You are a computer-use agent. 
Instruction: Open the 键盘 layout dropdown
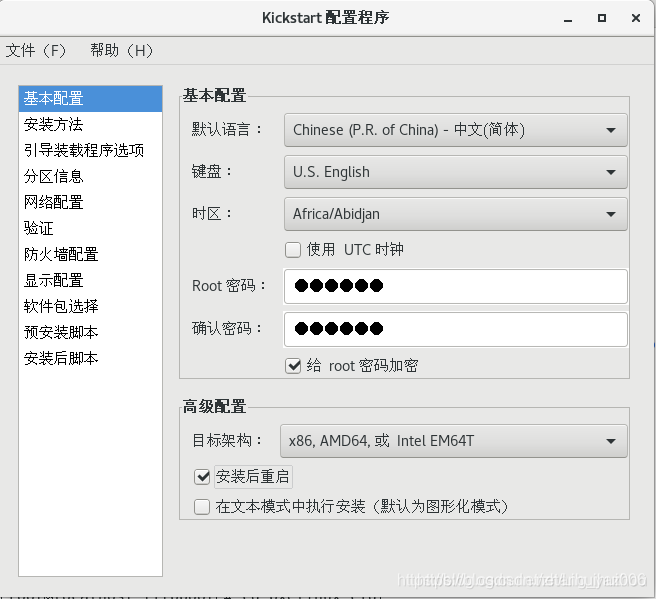pyautogui.click(x=456, y=172)
